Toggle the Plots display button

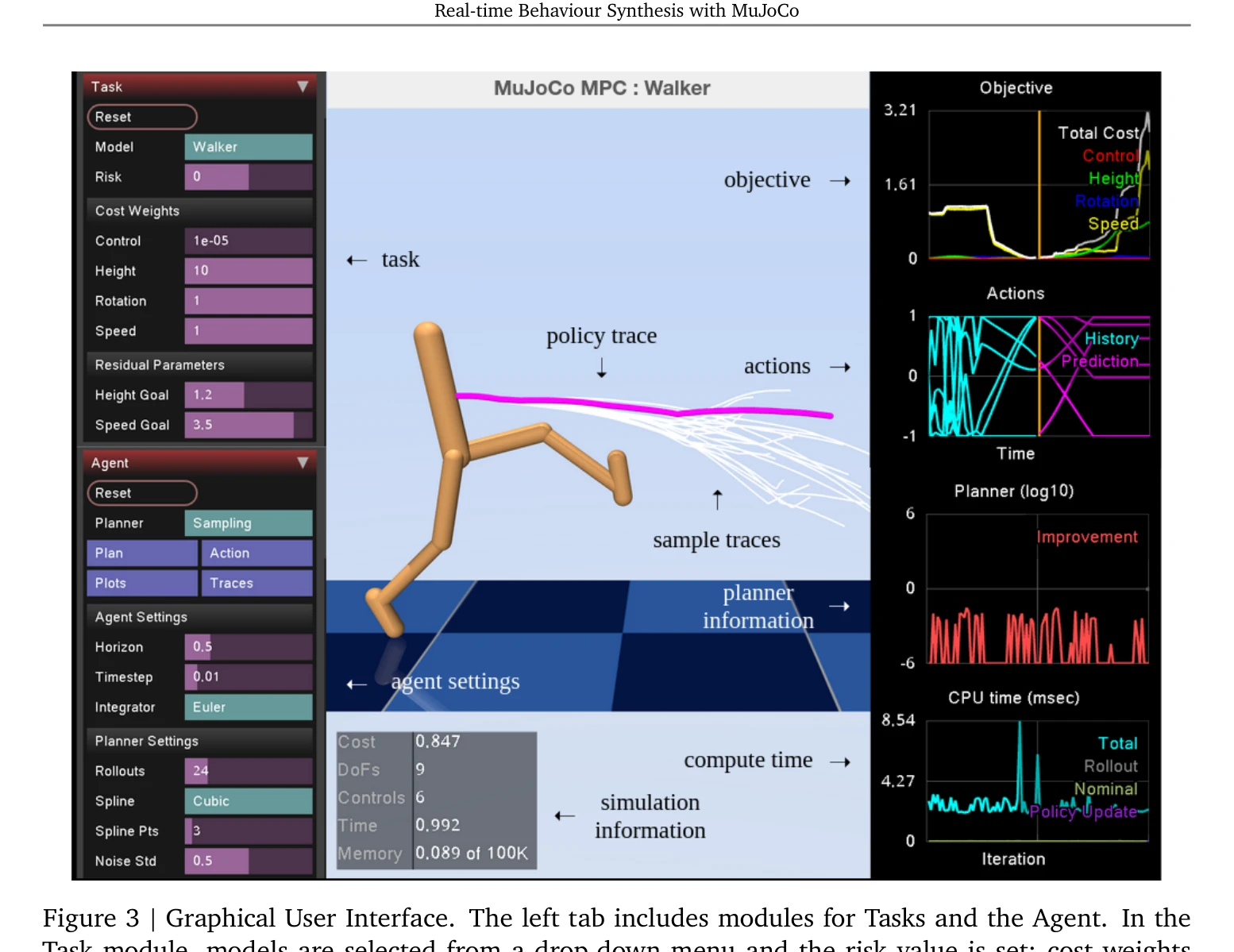[x=142, y=583]
